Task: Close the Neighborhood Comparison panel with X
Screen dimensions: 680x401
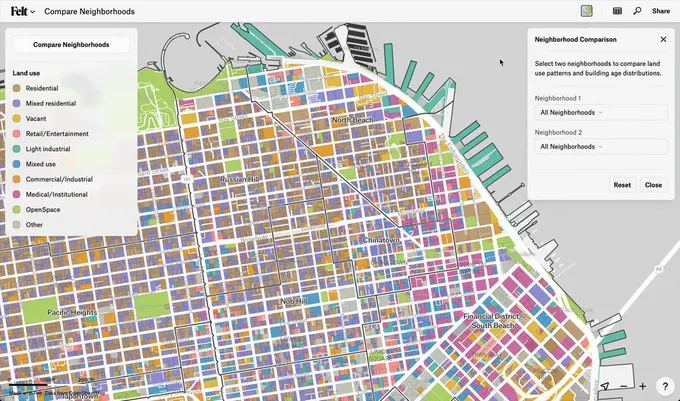Action: click(x=663, y=39)
